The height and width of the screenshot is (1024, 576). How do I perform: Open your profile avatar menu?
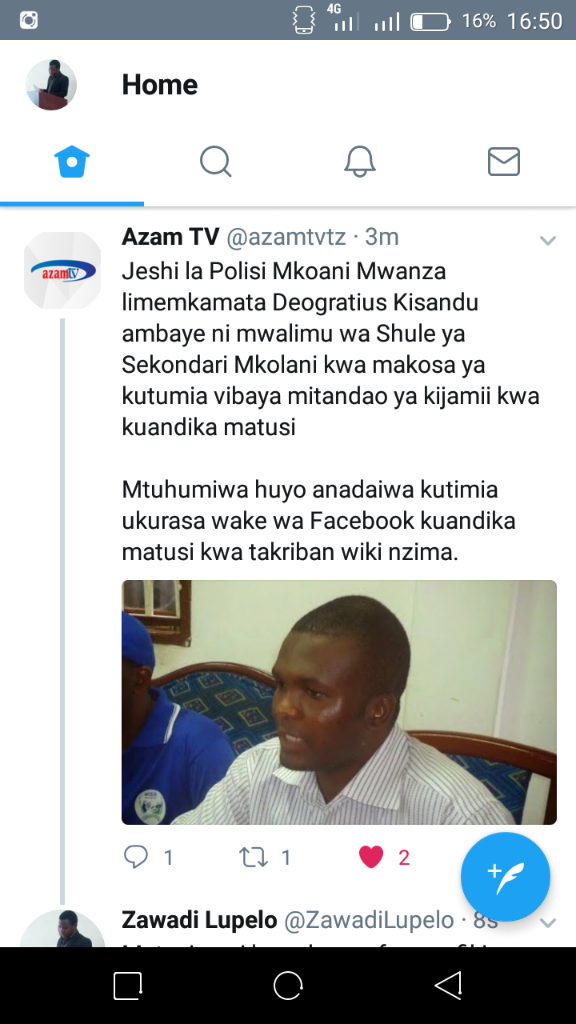pos(51,85)
